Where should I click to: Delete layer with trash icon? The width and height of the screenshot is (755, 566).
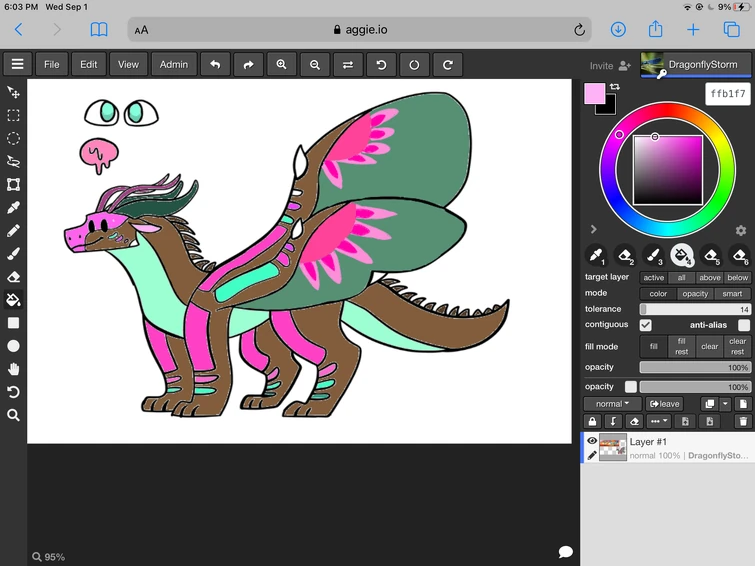(x=743, y=421)
